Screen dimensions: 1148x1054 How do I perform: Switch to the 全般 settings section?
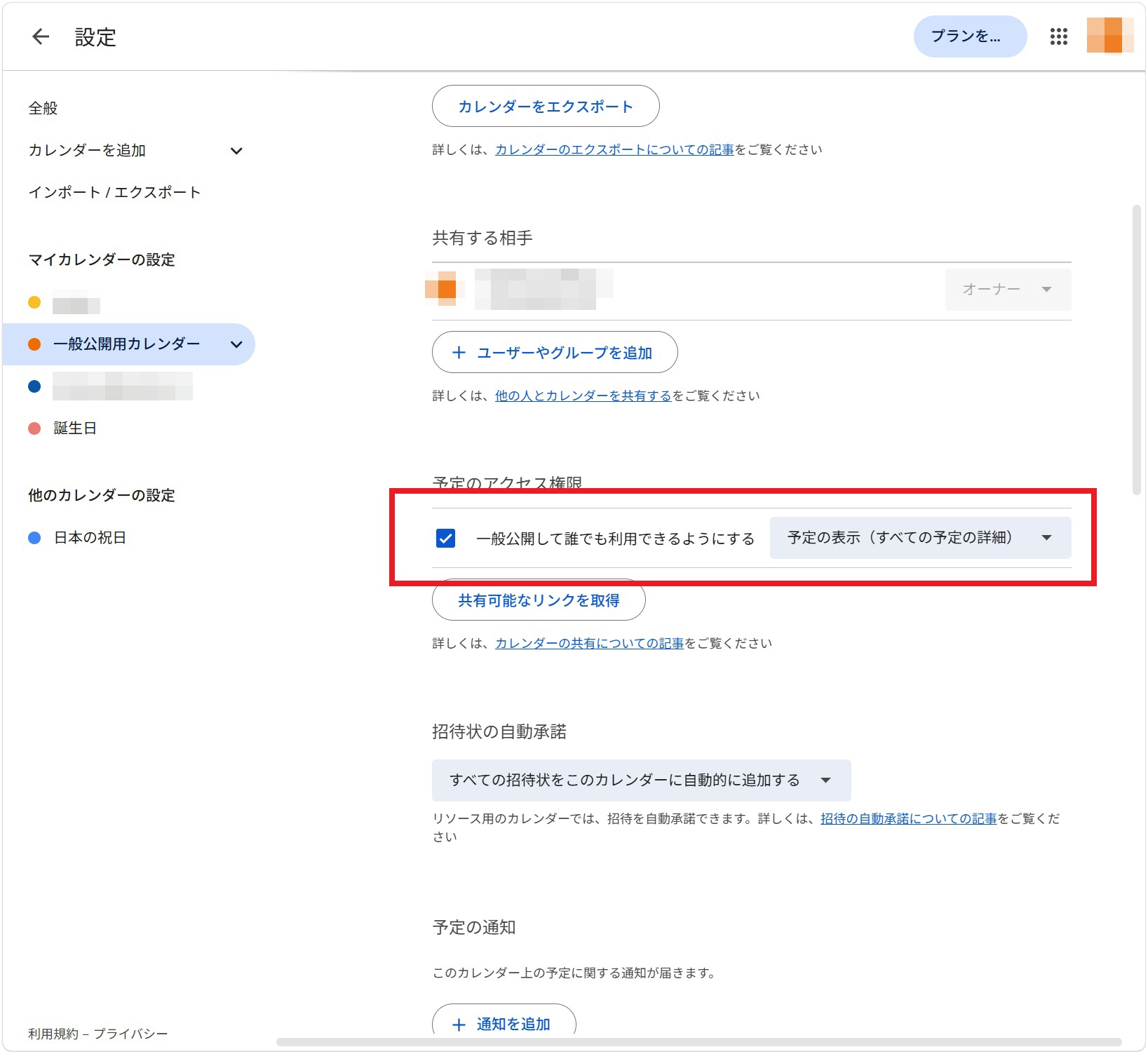pyautogui.click(x=42, y=107)
